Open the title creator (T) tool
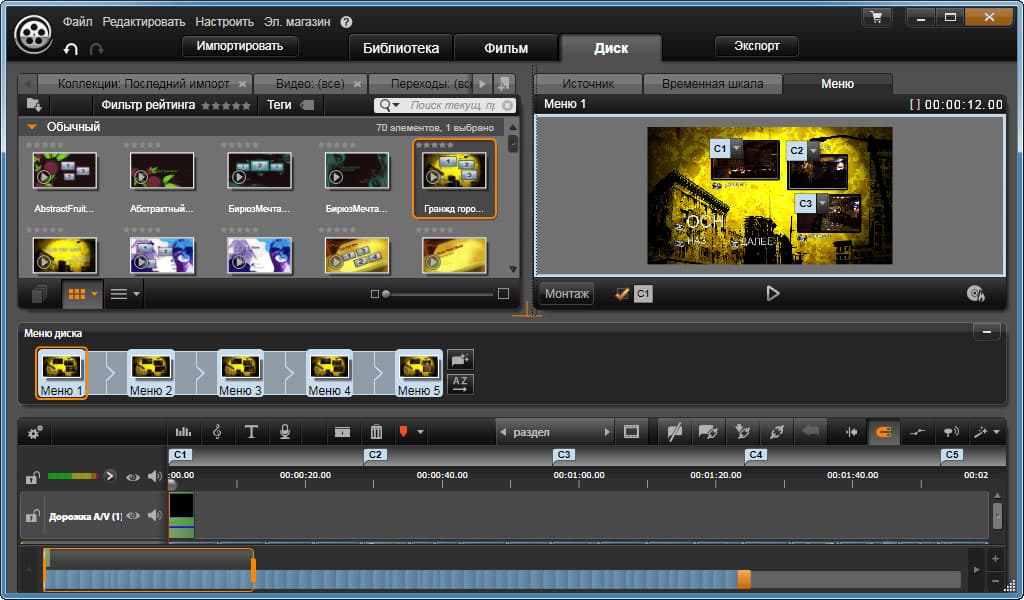The image size is (1024, 600). [x=251, y=432]
